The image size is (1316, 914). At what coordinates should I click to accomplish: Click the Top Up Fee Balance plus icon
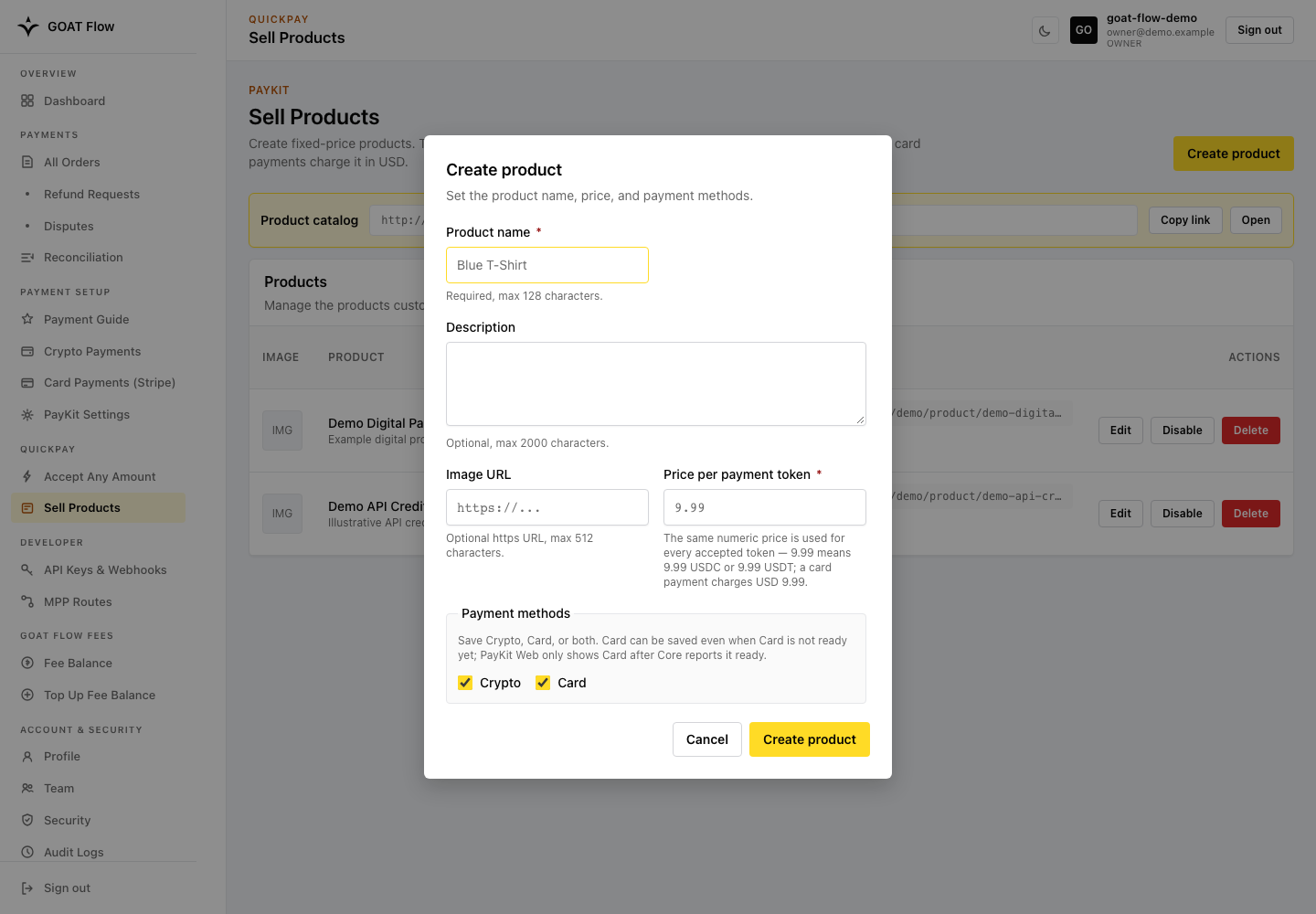[x=27, y=696]
